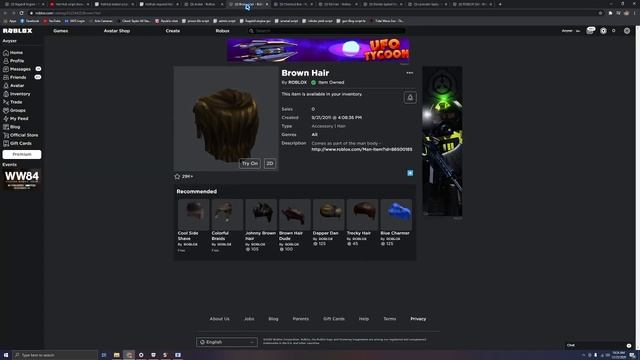Open the YouTube bookmark in the bookmarks bar

52,21
